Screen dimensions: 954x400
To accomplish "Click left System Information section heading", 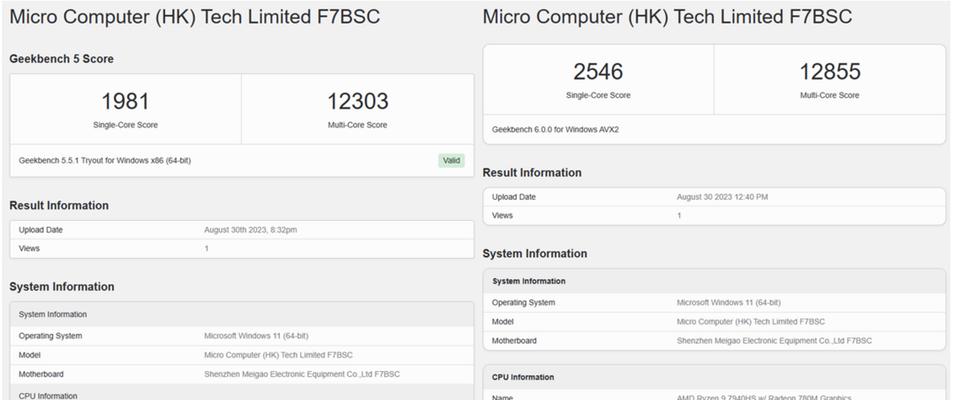I will point(61,287).
